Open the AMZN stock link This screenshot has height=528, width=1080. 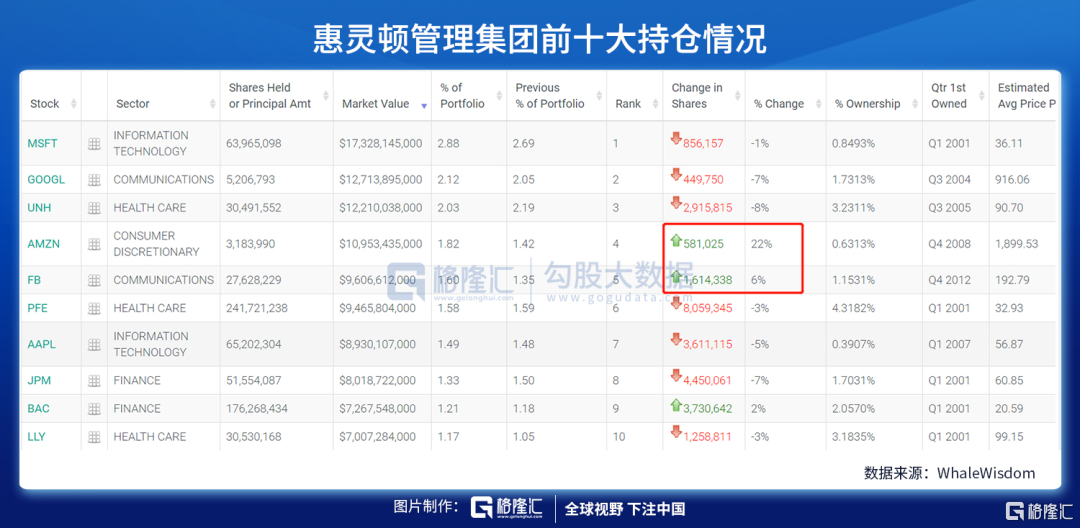(42, 244)
